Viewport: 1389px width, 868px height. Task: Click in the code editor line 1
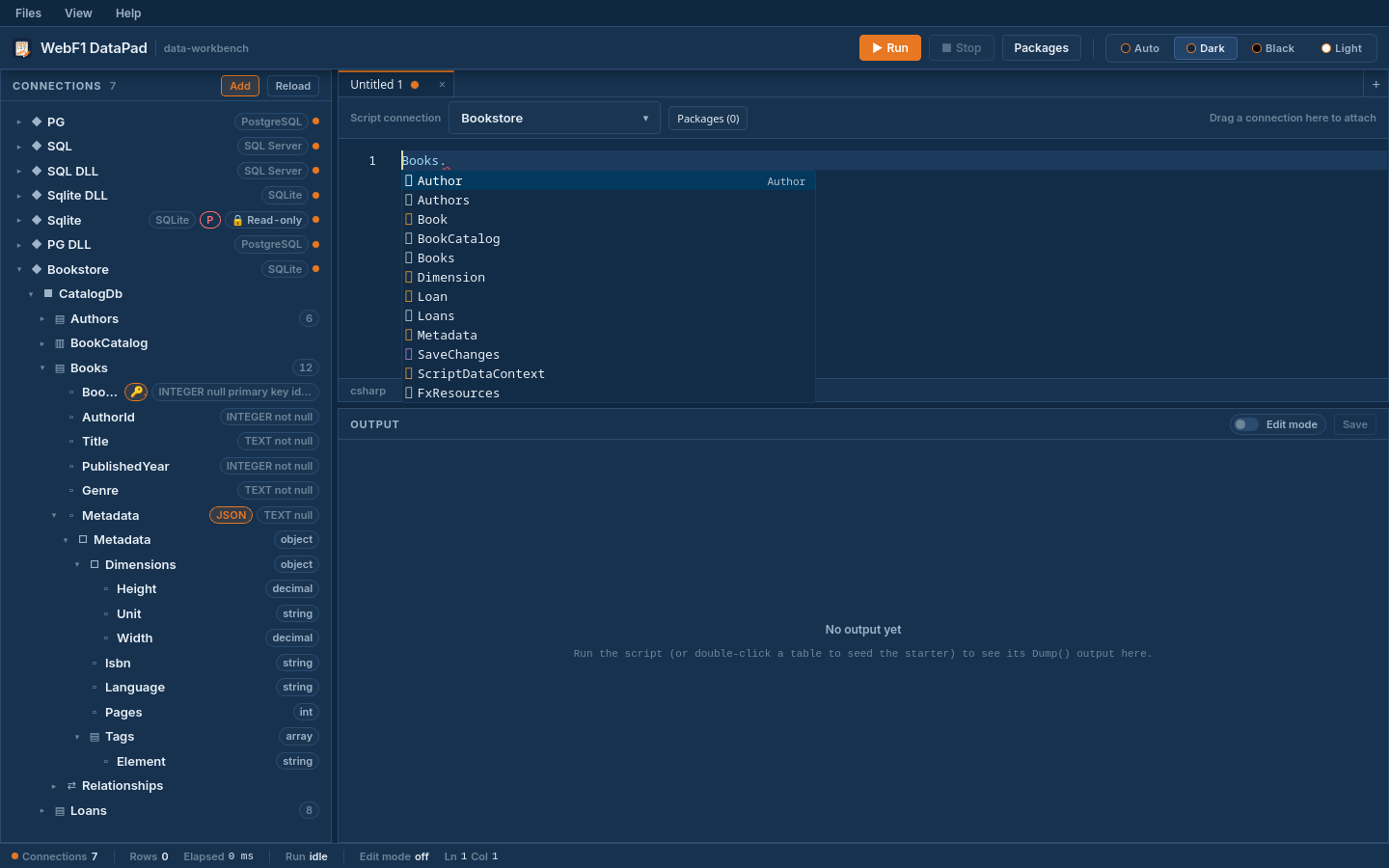[x=893, y=160]
